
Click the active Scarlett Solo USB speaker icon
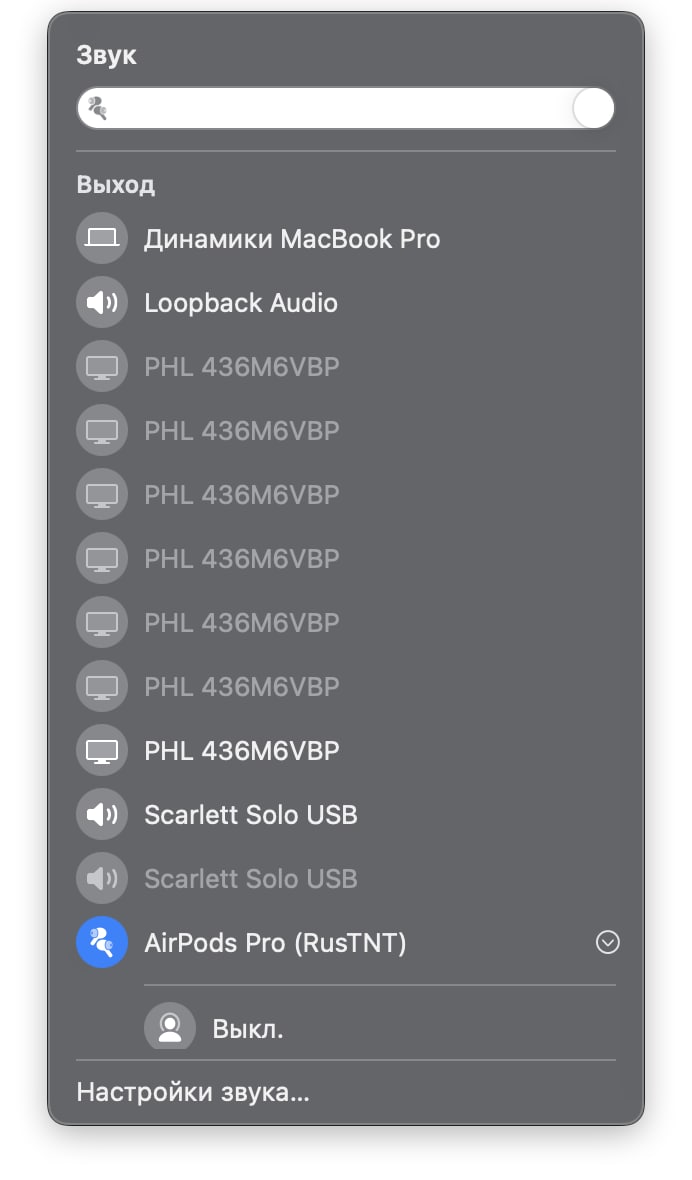point(102,814)
